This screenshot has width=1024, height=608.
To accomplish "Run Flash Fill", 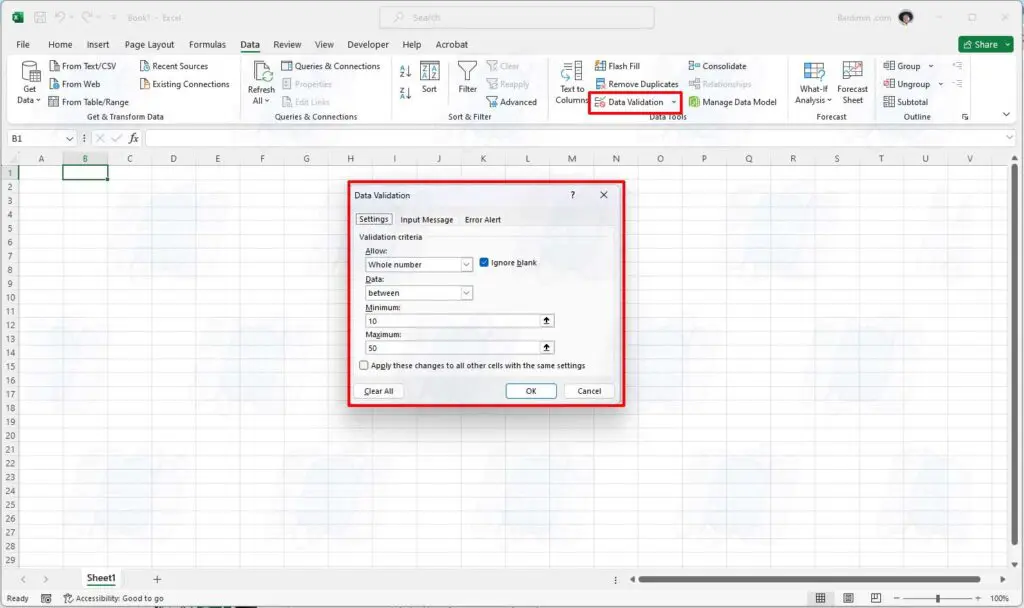I will 617,66.
